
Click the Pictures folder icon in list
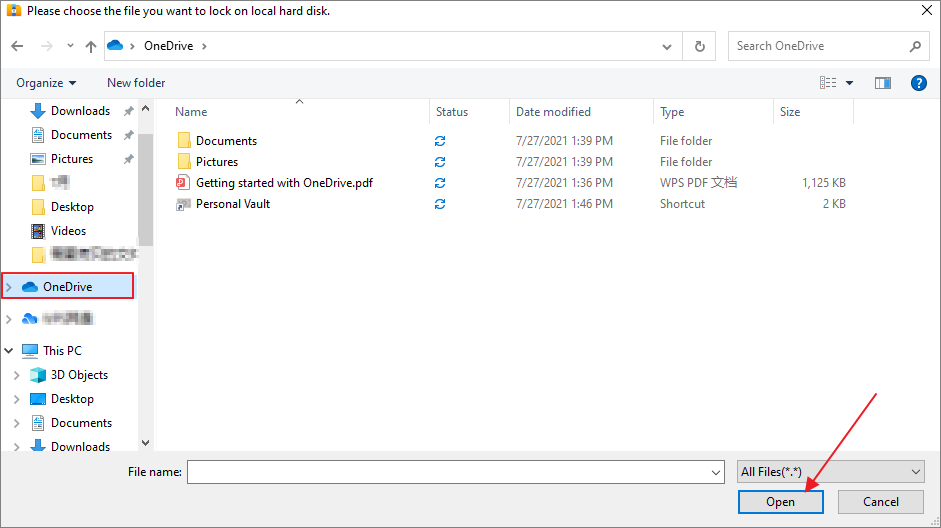[x=184, y=162]
